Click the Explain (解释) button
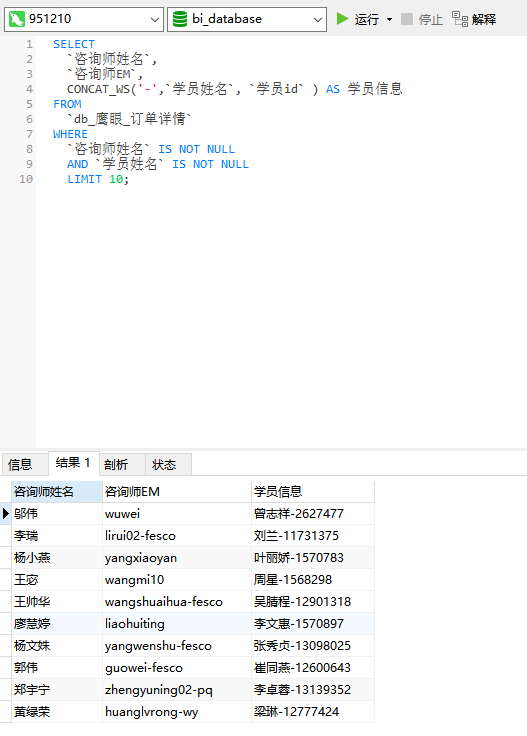This screenshot has height=736, width=527. tap(474, 19)
